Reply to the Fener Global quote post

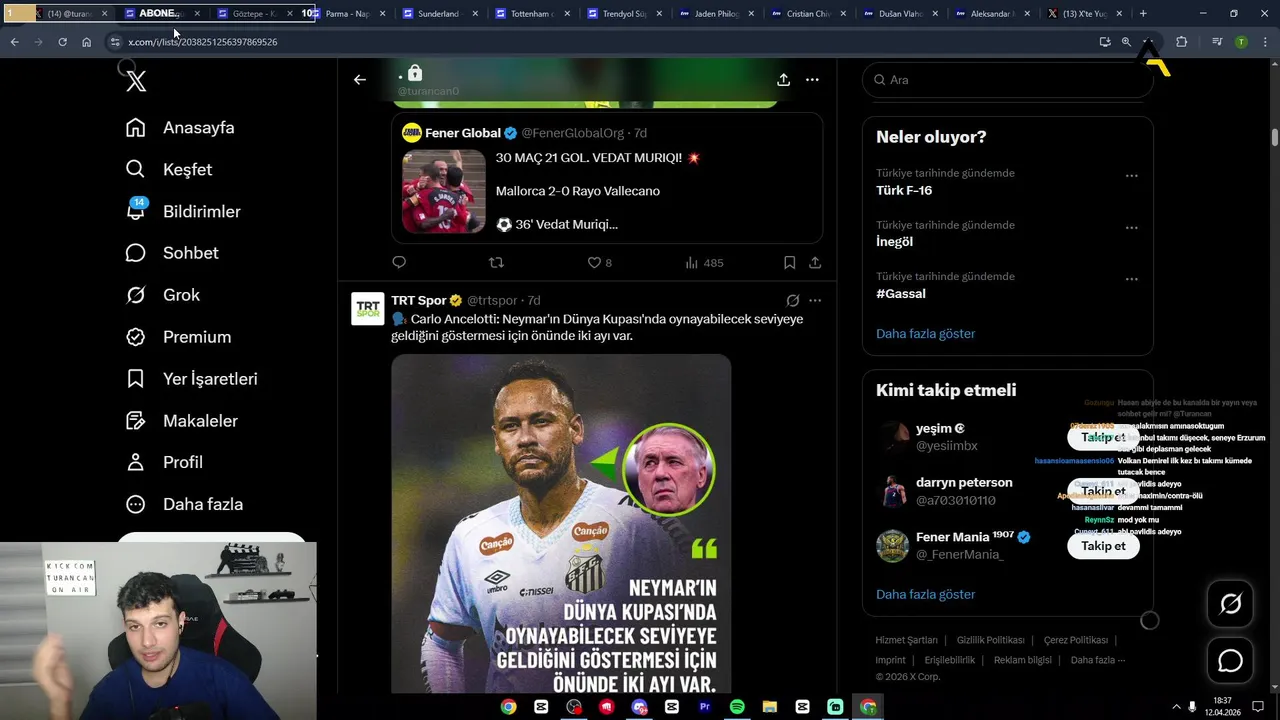pyautogui.click(x=399, y=263)
